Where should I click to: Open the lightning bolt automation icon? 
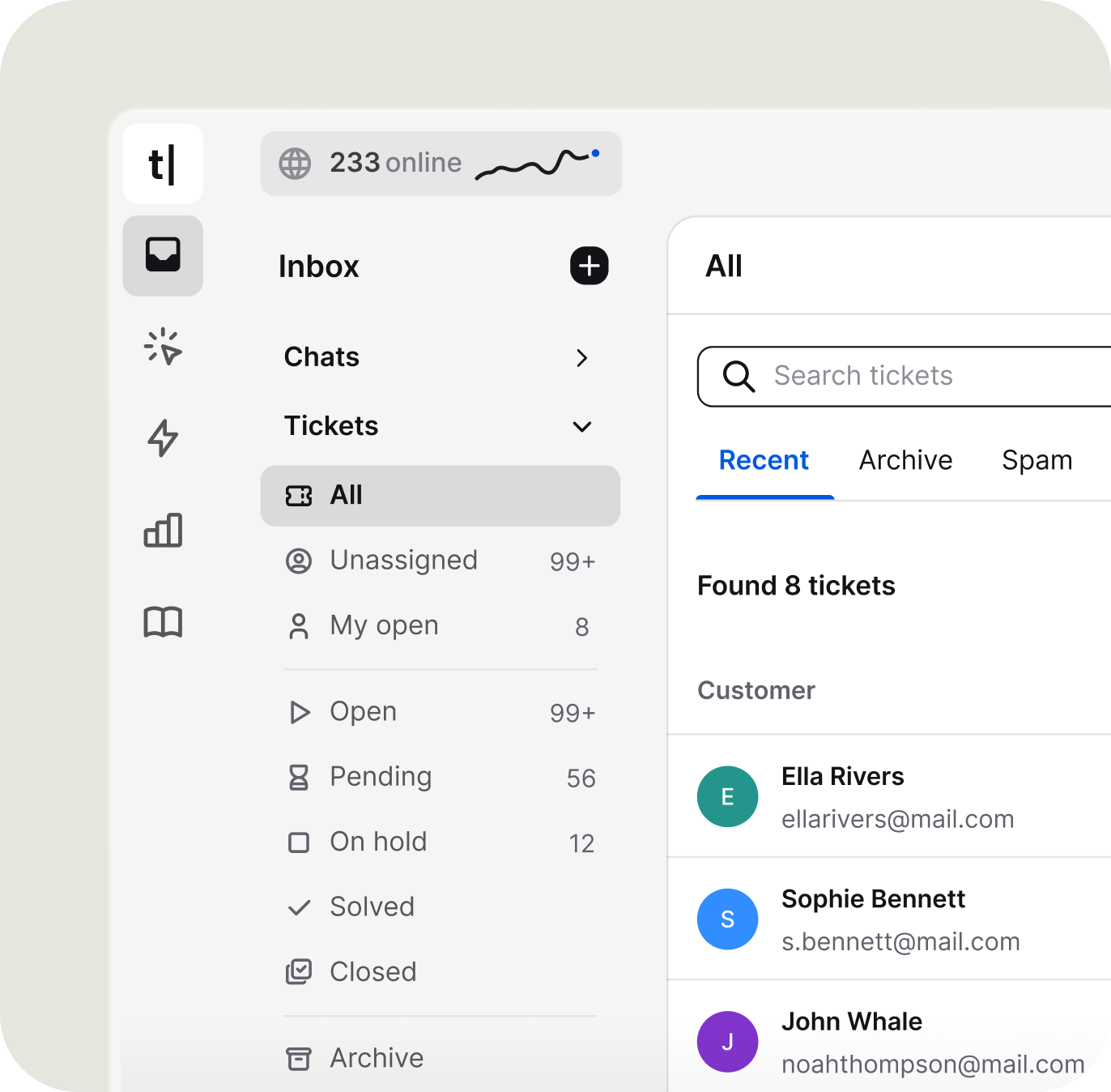(163, 438)
